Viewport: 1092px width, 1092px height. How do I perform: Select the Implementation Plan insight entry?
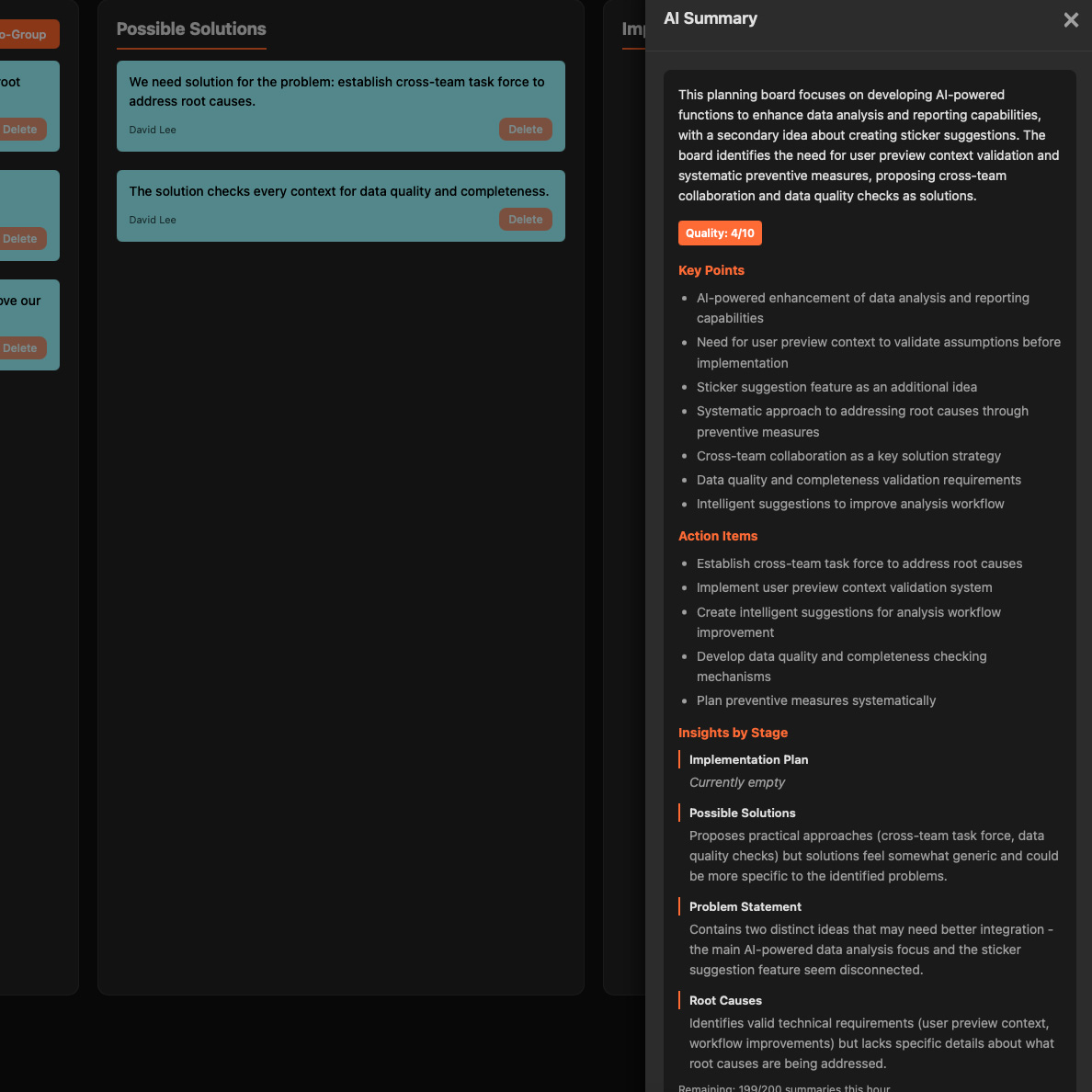point(748,759)
